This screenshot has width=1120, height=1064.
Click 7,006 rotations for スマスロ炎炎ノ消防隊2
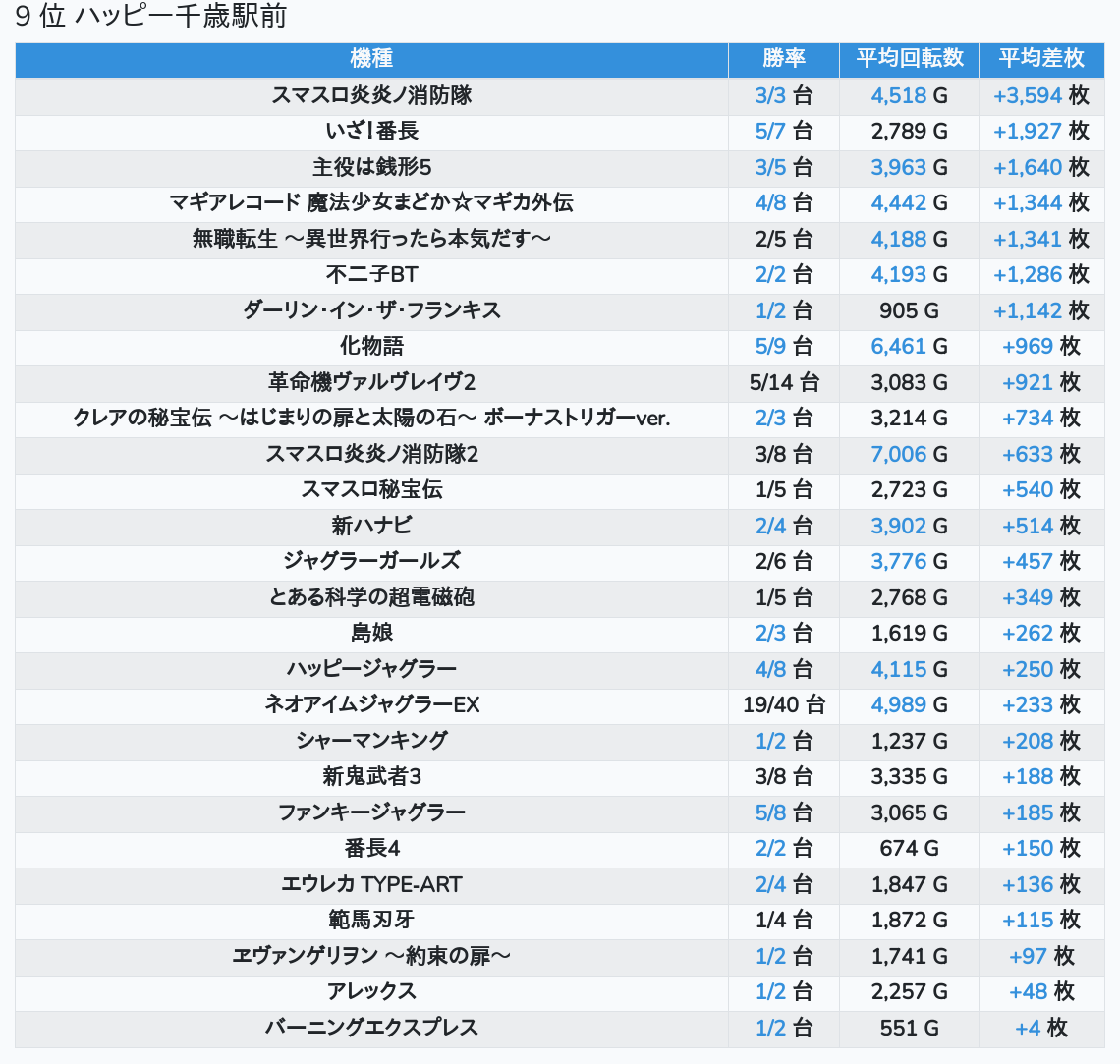[x=898, y=455]
